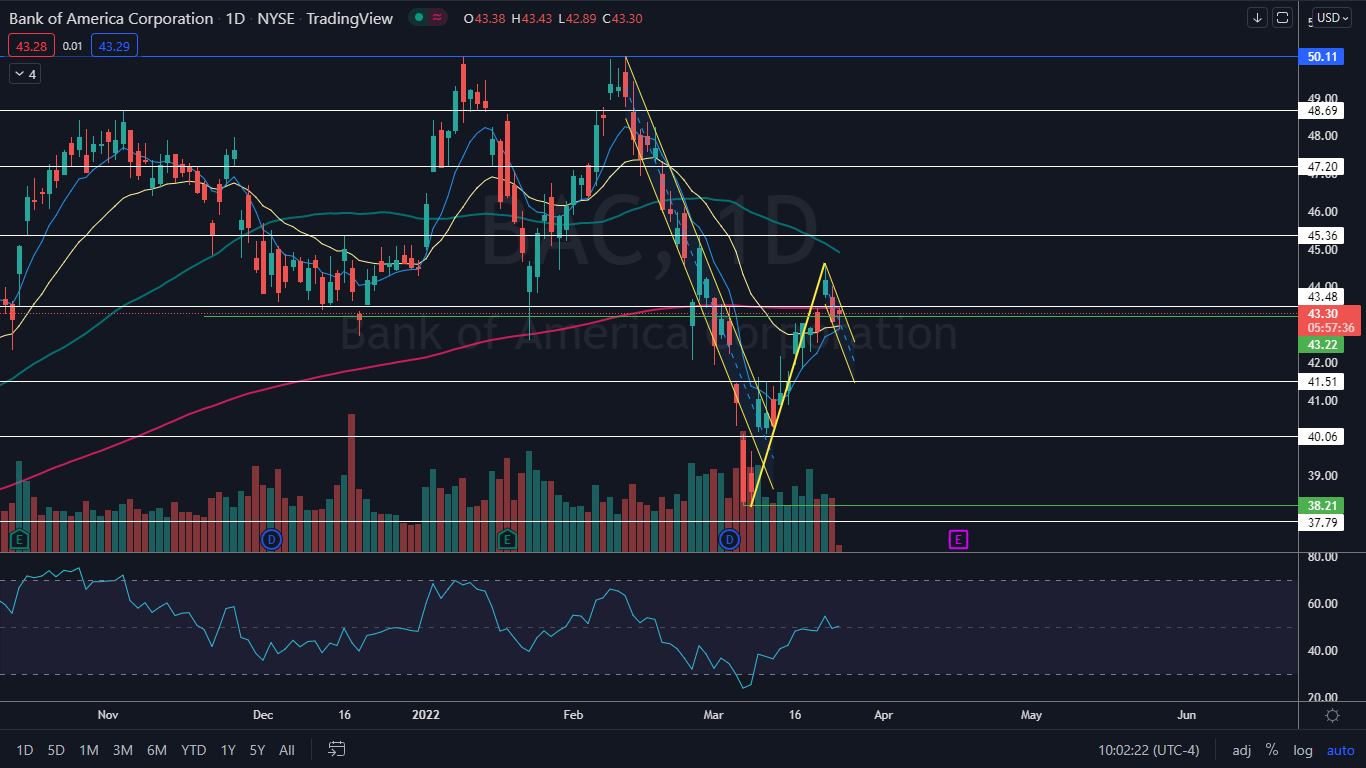Image resolution: width=1366 pixels, height=768 pixels.
Task: Select the 3M time range
Action: (x=123, y=750)
